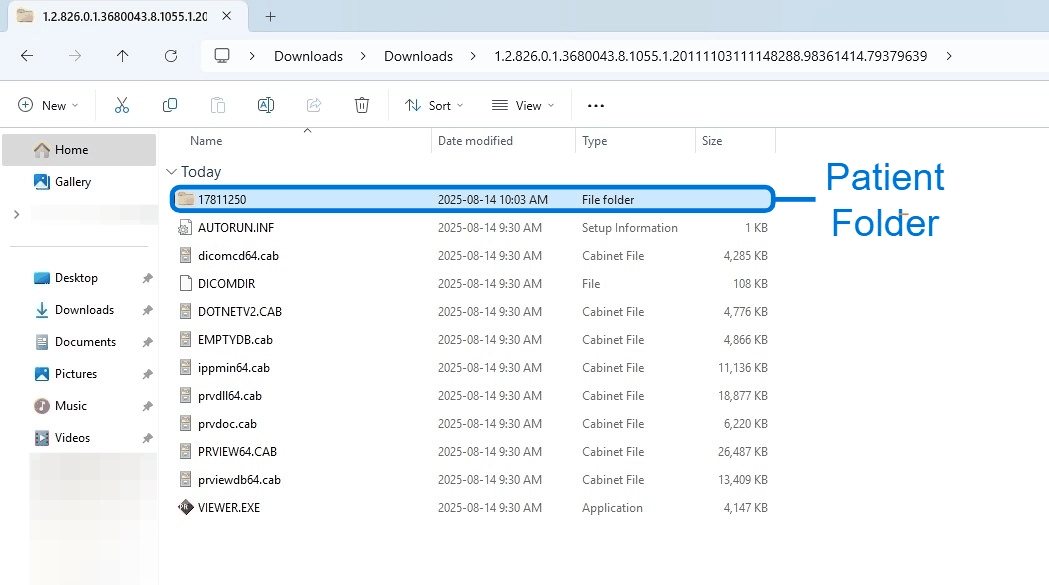Open Documents in the sidebar
The height and width of the screenshot is (585, 1049).
(x=86, y=342)
